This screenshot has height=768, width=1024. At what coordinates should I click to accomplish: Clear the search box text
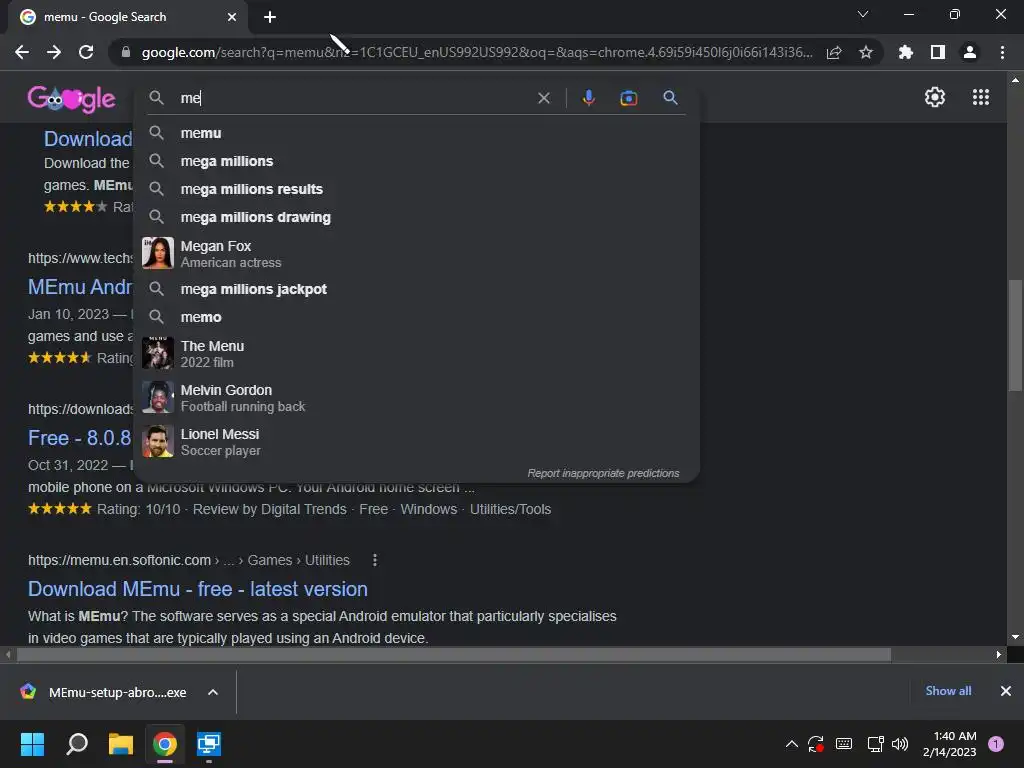[x=543, y=98]
